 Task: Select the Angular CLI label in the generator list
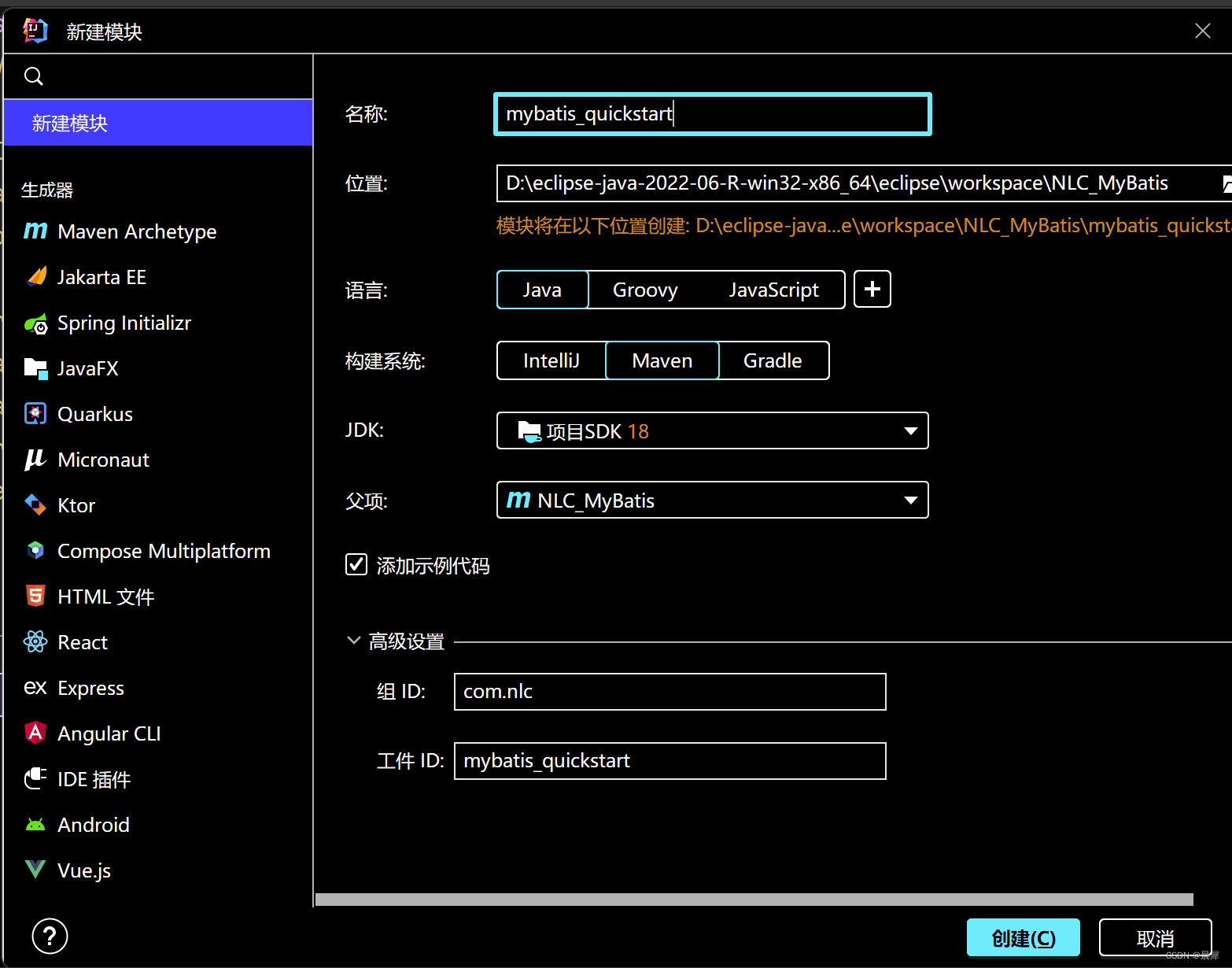click(x=109, y=733)
